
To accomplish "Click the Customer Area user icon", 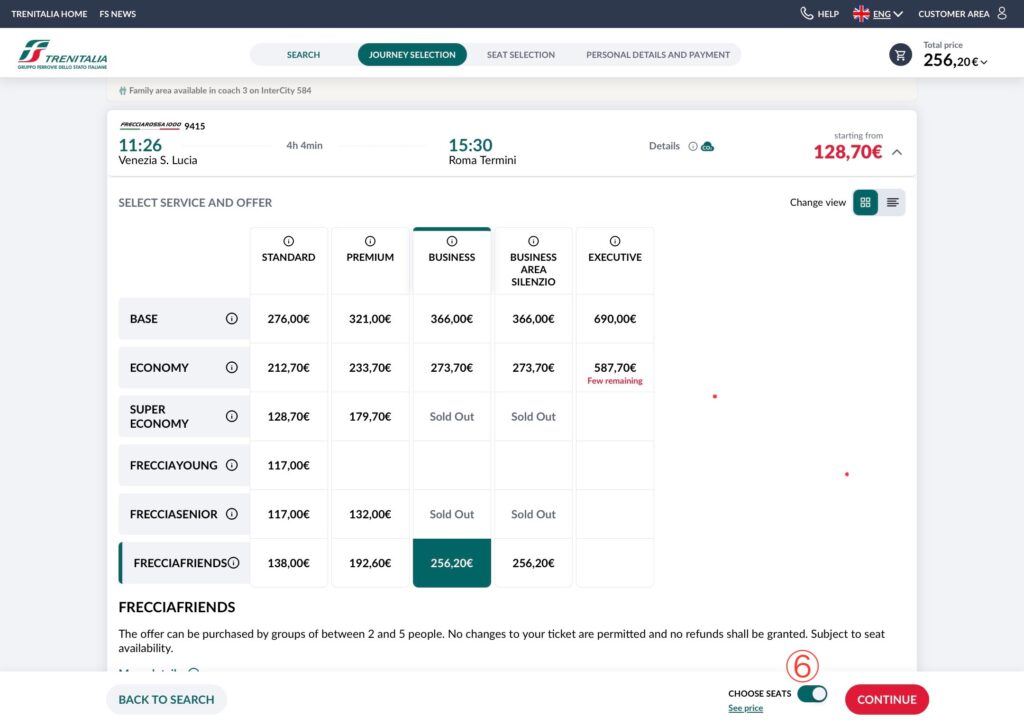I will [x=1002, y=14].
